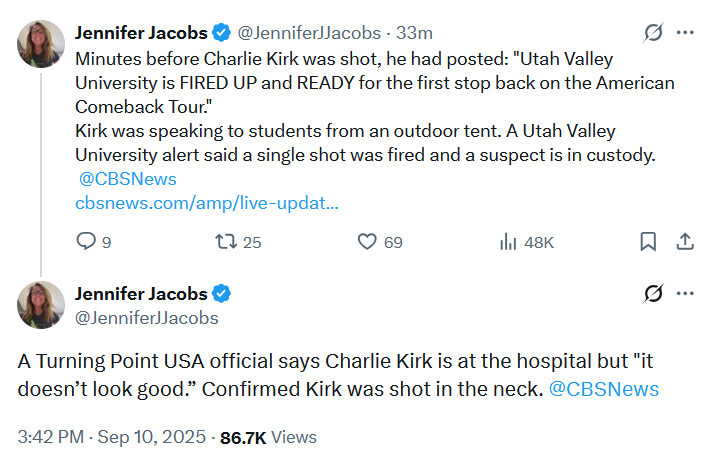Image resolution: width=708 pixels, height=463 pixels.
Task: Click the 3:42 PM Sep 10, 2025 timestamp
Action: point(110,437)
